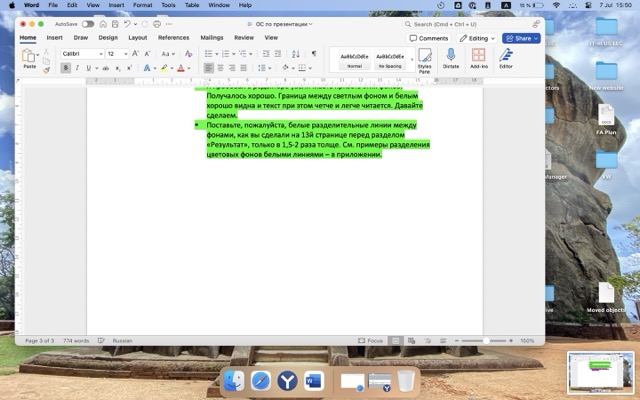This screenshot has width=640, height=400.
Task: Toggle the AutoSave switch
Action: (x=88, y=23)
